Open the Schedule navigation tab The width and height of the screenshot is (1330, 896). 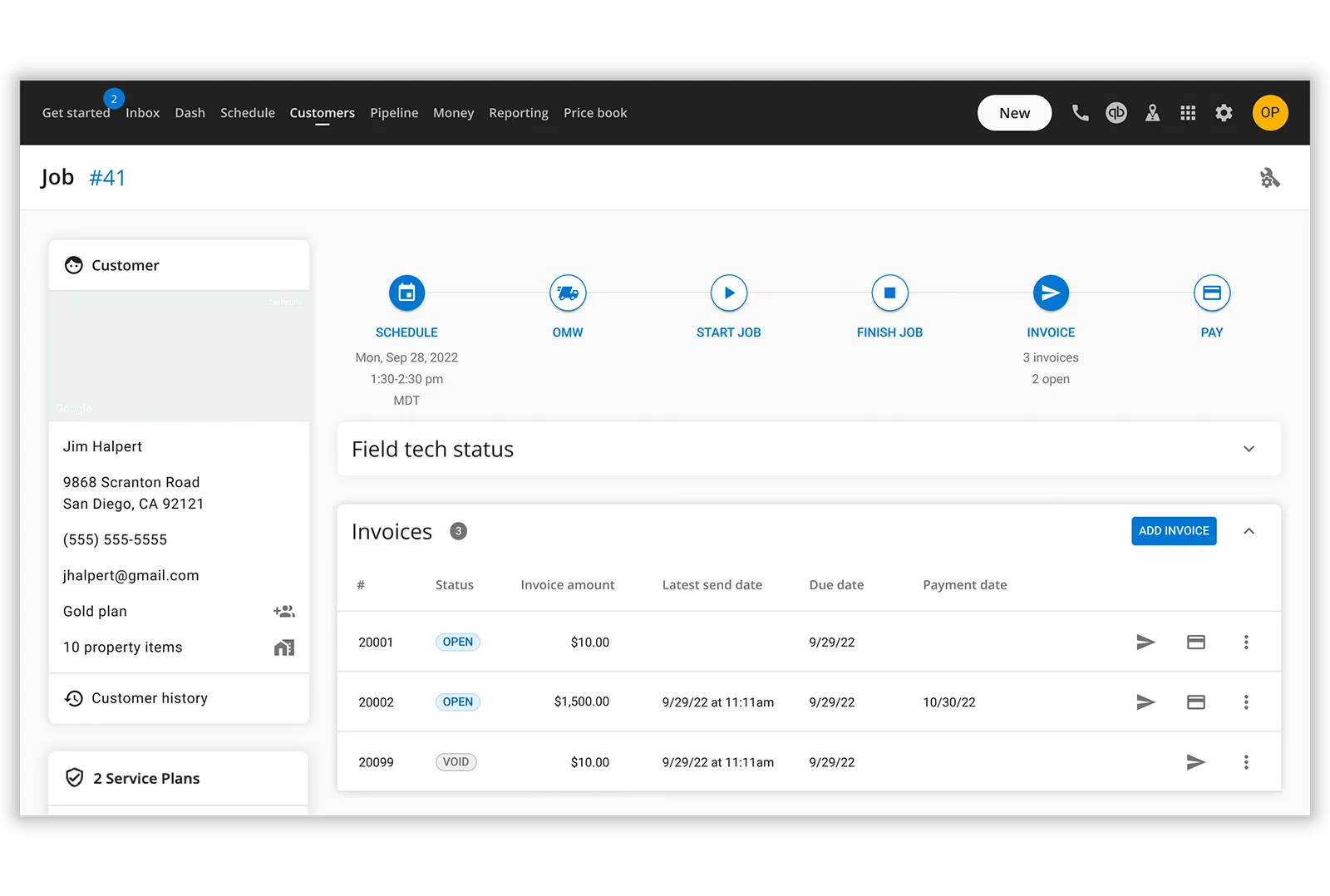pos(247,113)
